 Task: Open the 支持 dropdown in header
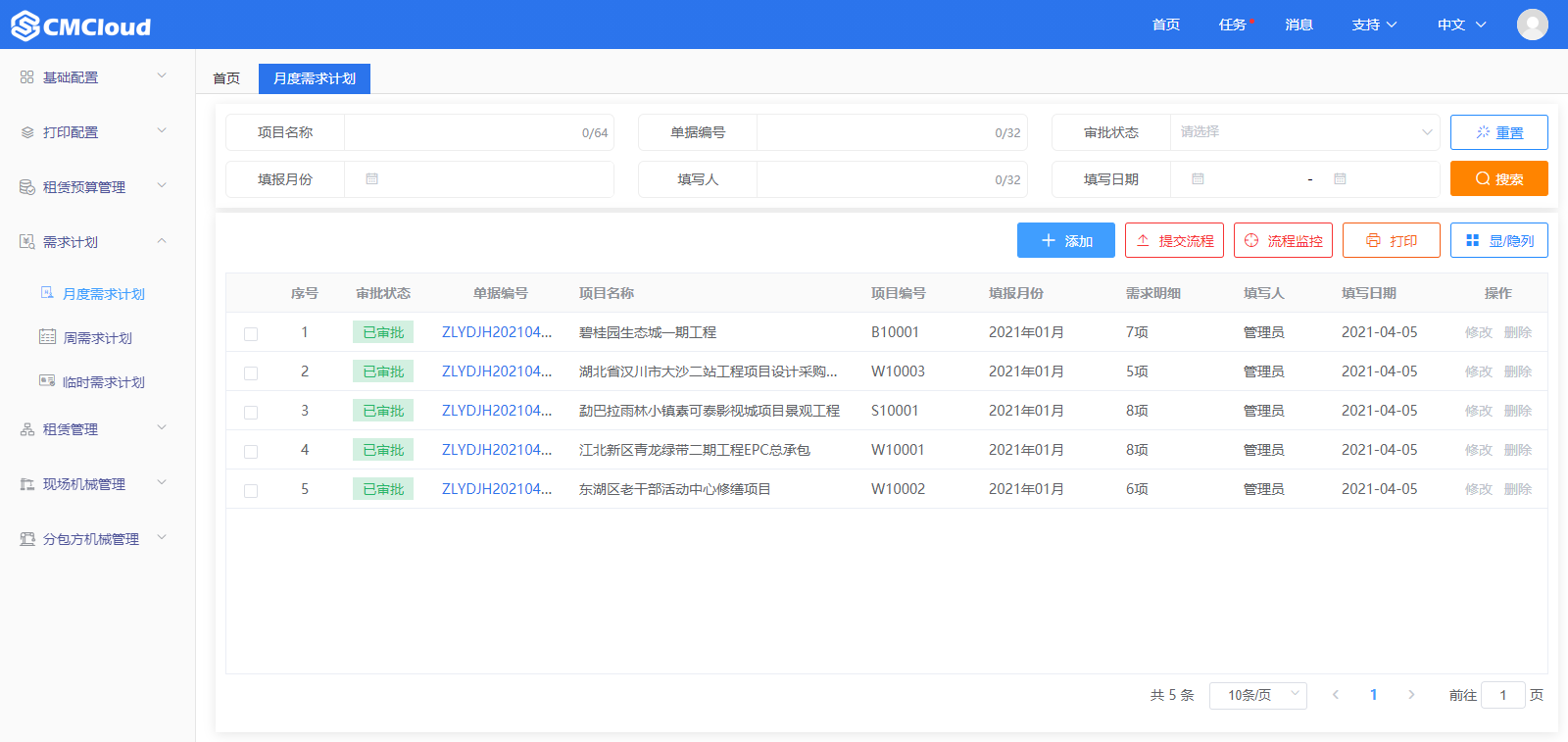coord(1374,25)
